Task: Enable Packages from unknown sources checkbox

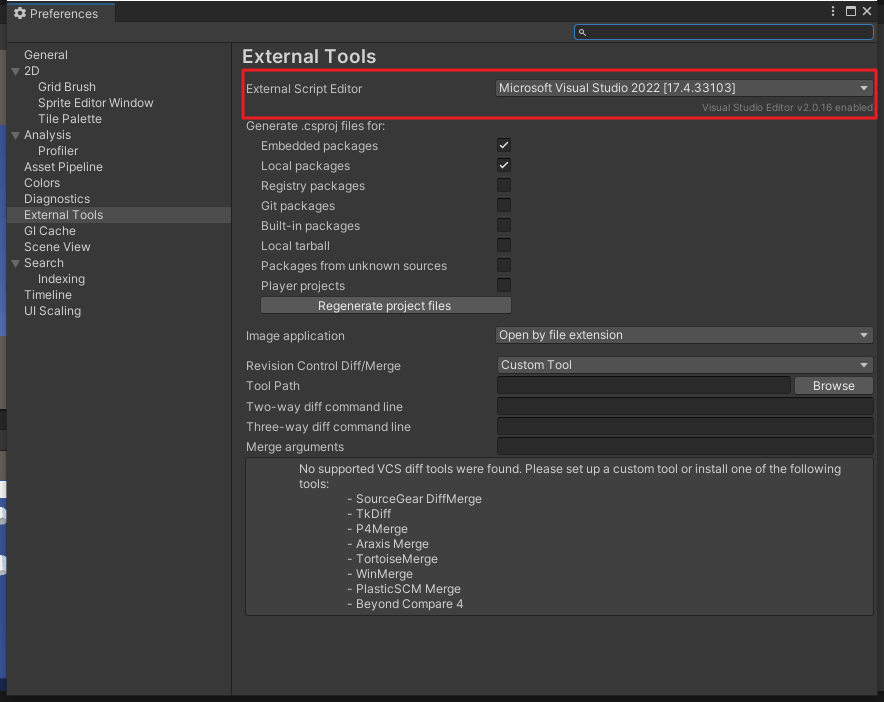Action: click(x=503, y=266)
